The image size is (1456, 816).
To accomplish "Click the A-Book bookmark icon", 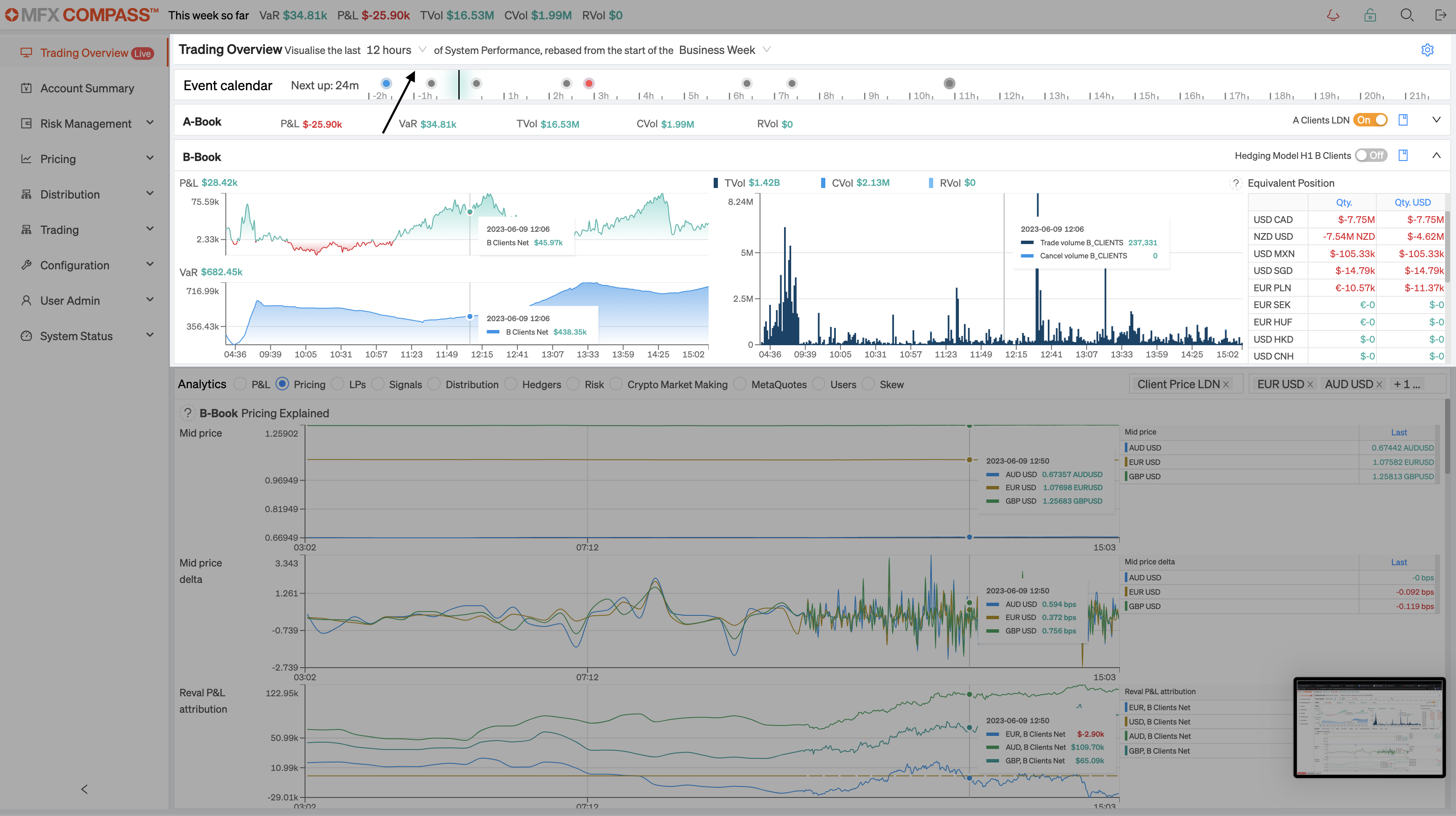I will point(1403,120).
